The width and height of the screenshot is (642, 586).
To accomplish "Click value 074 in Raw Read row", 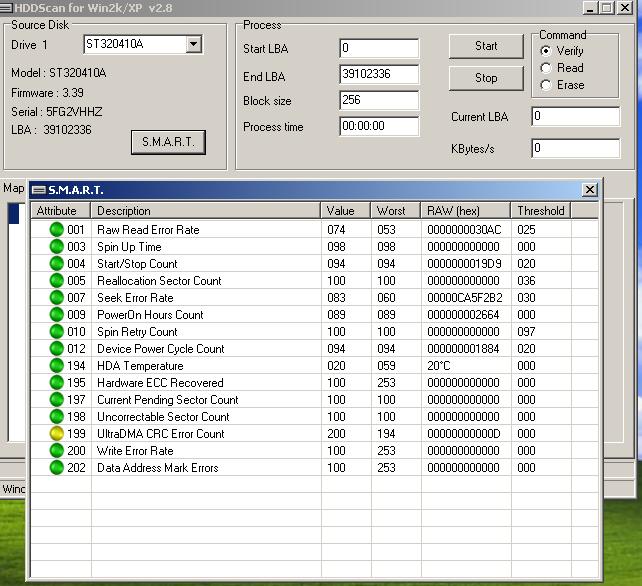I will point(336,230).
